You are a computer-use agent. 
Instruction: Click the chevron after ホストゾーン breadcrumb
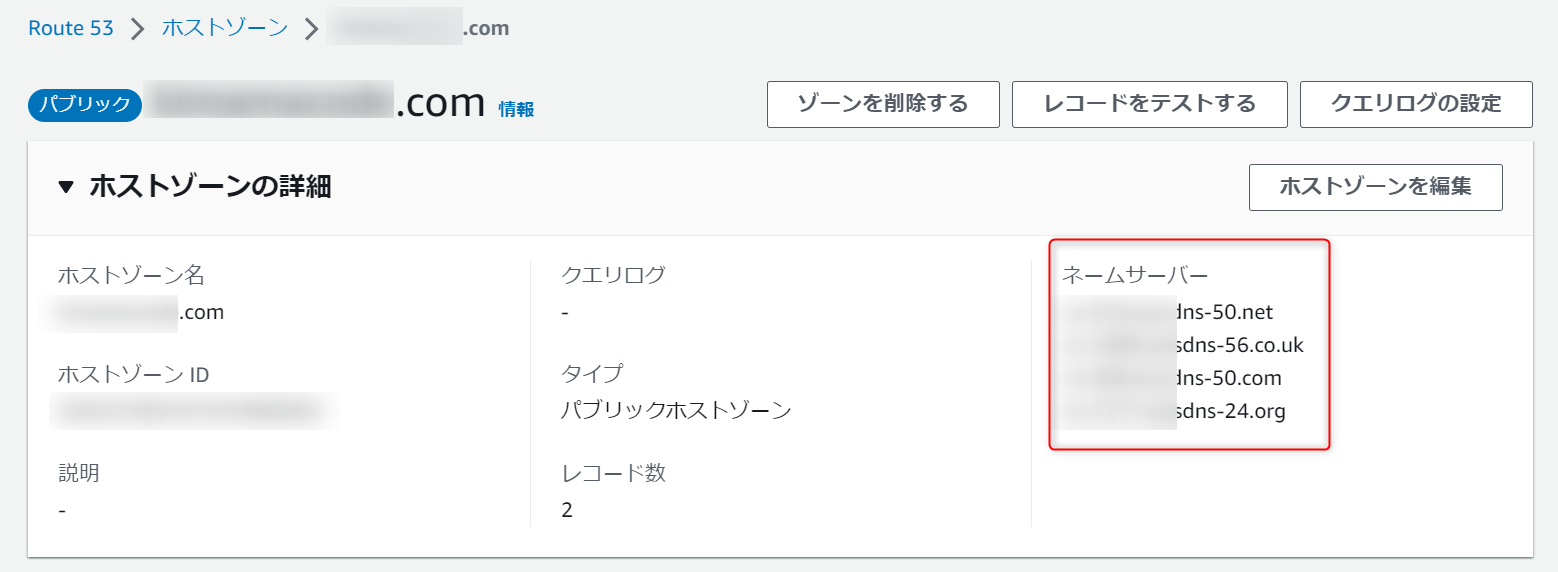[311, 28]
